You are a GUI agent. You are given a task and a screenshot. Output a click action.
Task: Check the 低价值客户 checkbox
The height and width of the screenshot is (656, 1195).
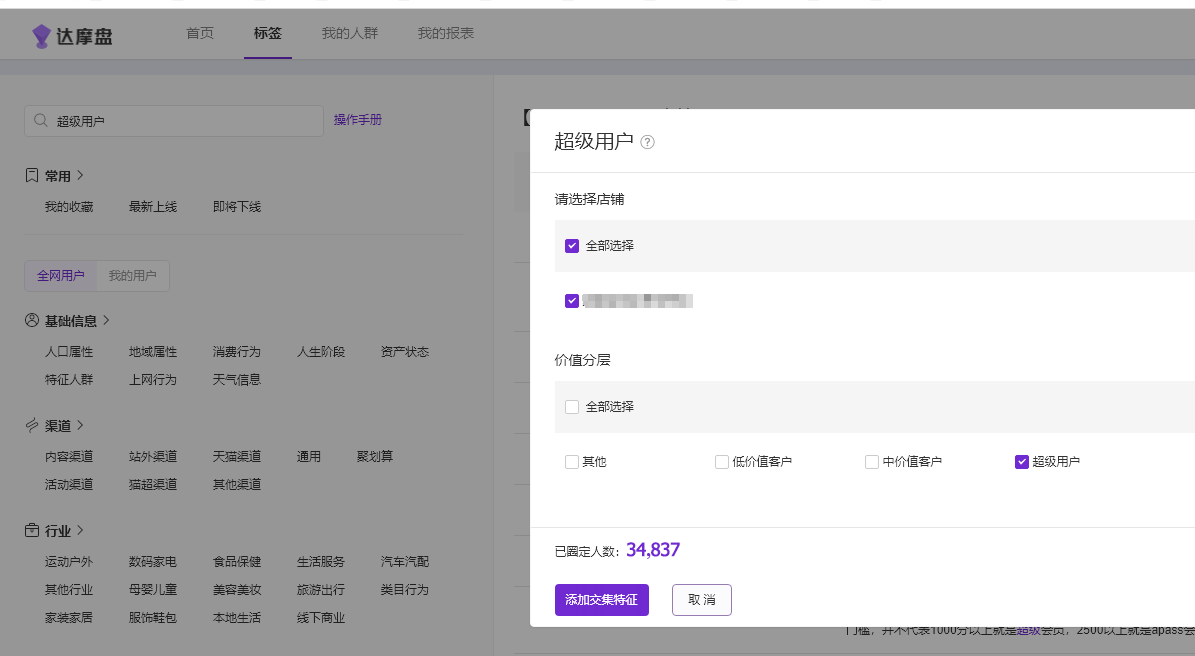click(x=722, y=462)
